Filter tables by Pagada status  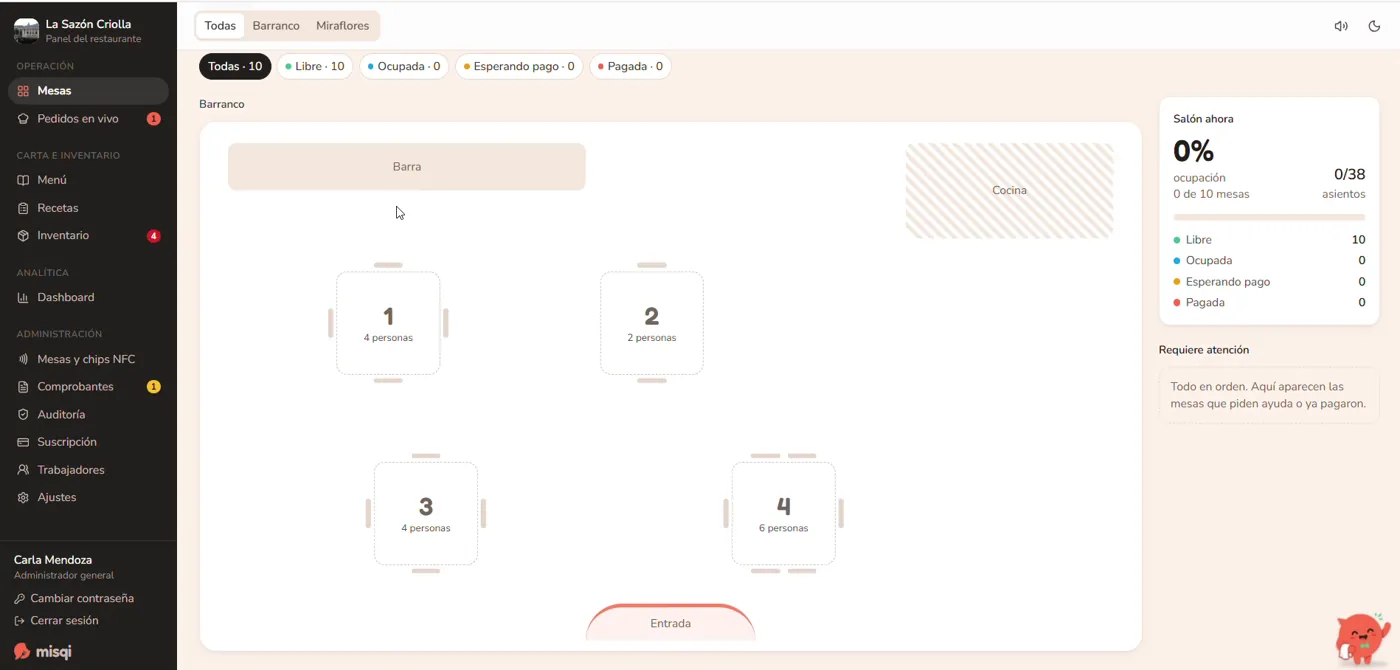click(630, 67)
